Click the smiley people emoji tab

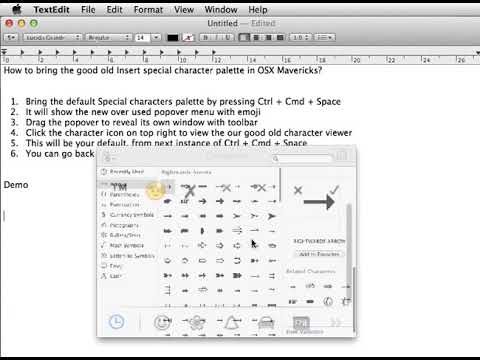tap(162, 322)
